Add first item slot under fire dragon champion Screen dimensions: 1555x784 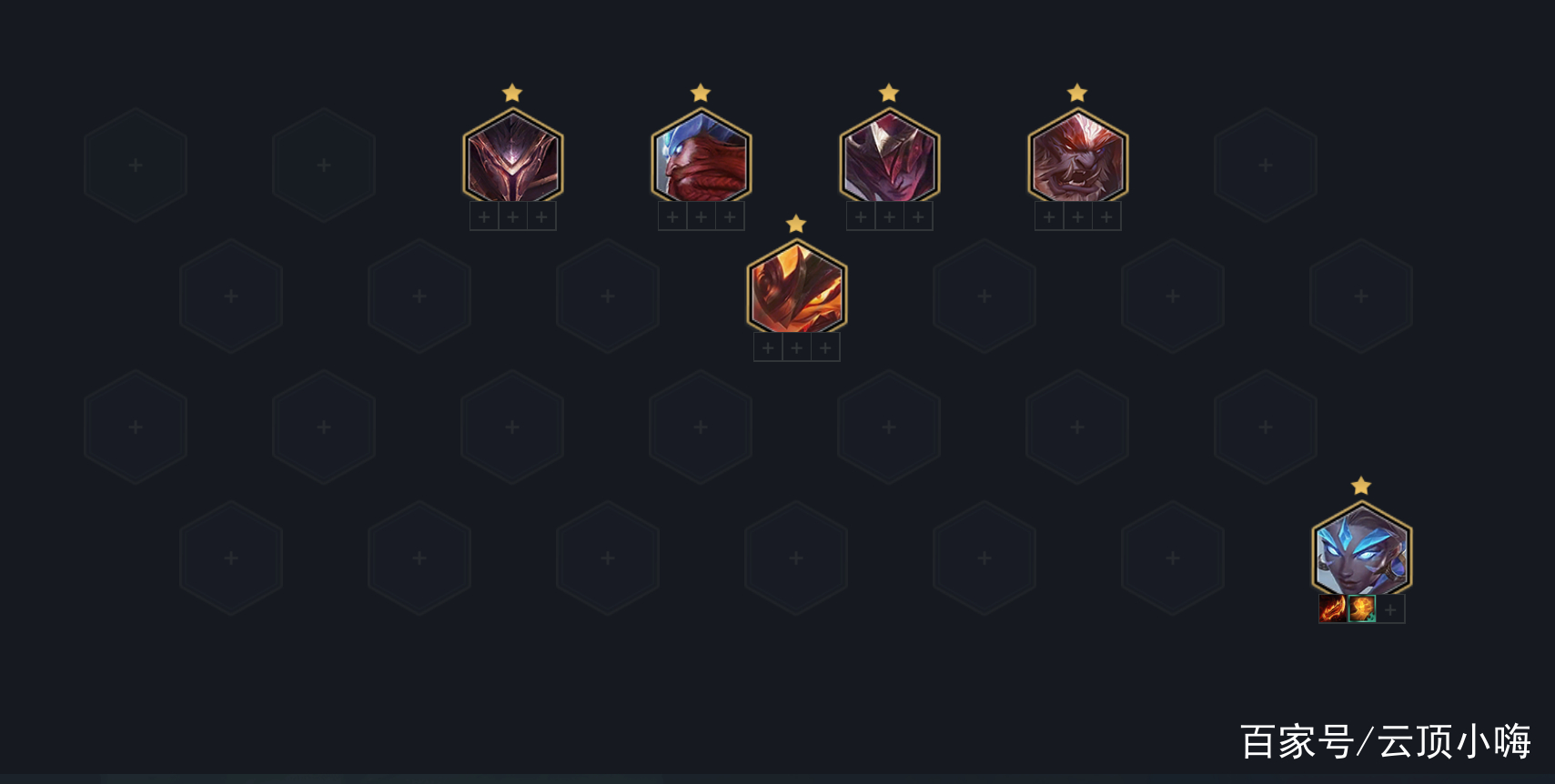click(768, 347)
